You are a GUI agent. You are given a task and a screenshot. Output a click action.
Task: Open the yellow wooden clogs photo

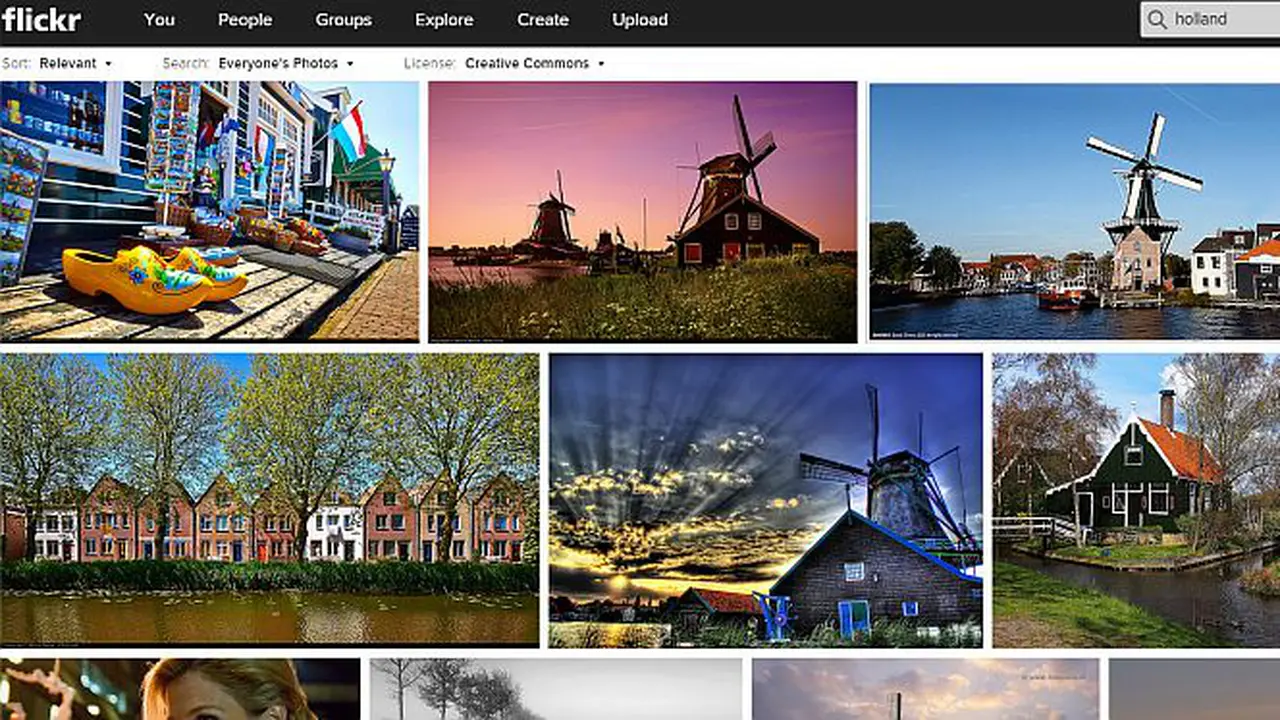[x=209, y=212]
